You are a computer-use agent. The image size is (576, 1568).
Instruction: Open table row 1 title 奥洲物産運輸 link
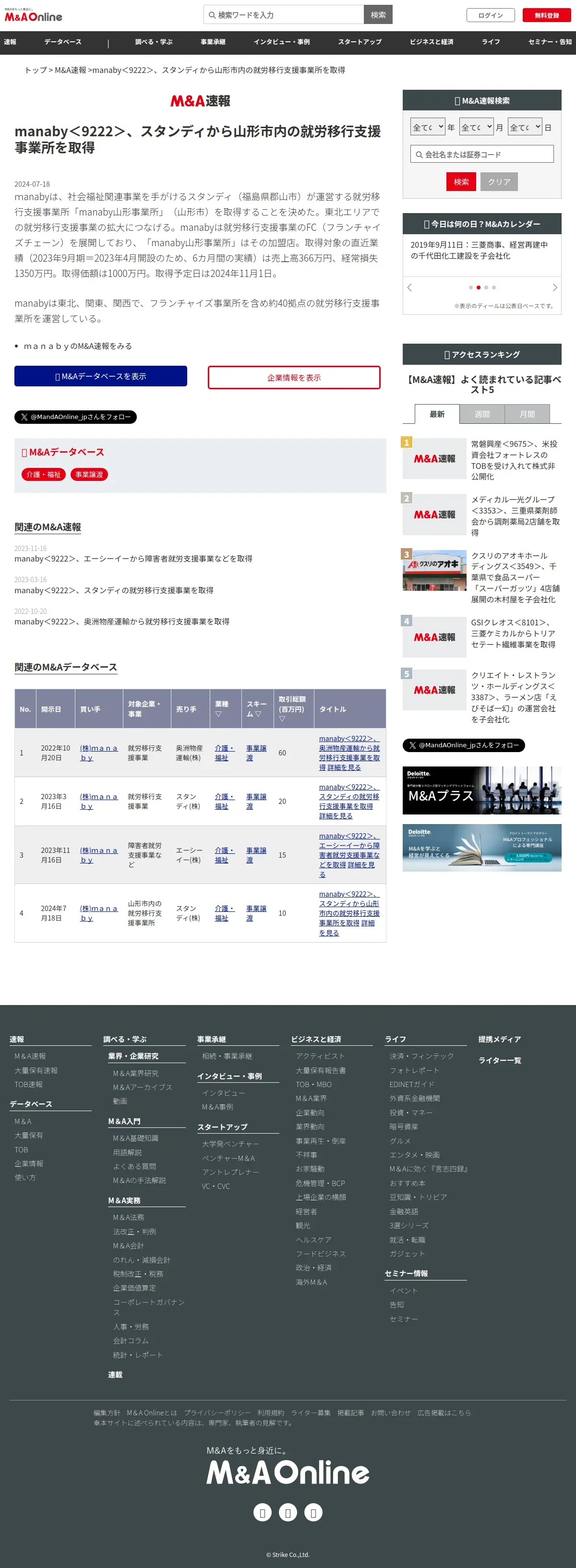point(349,753)
